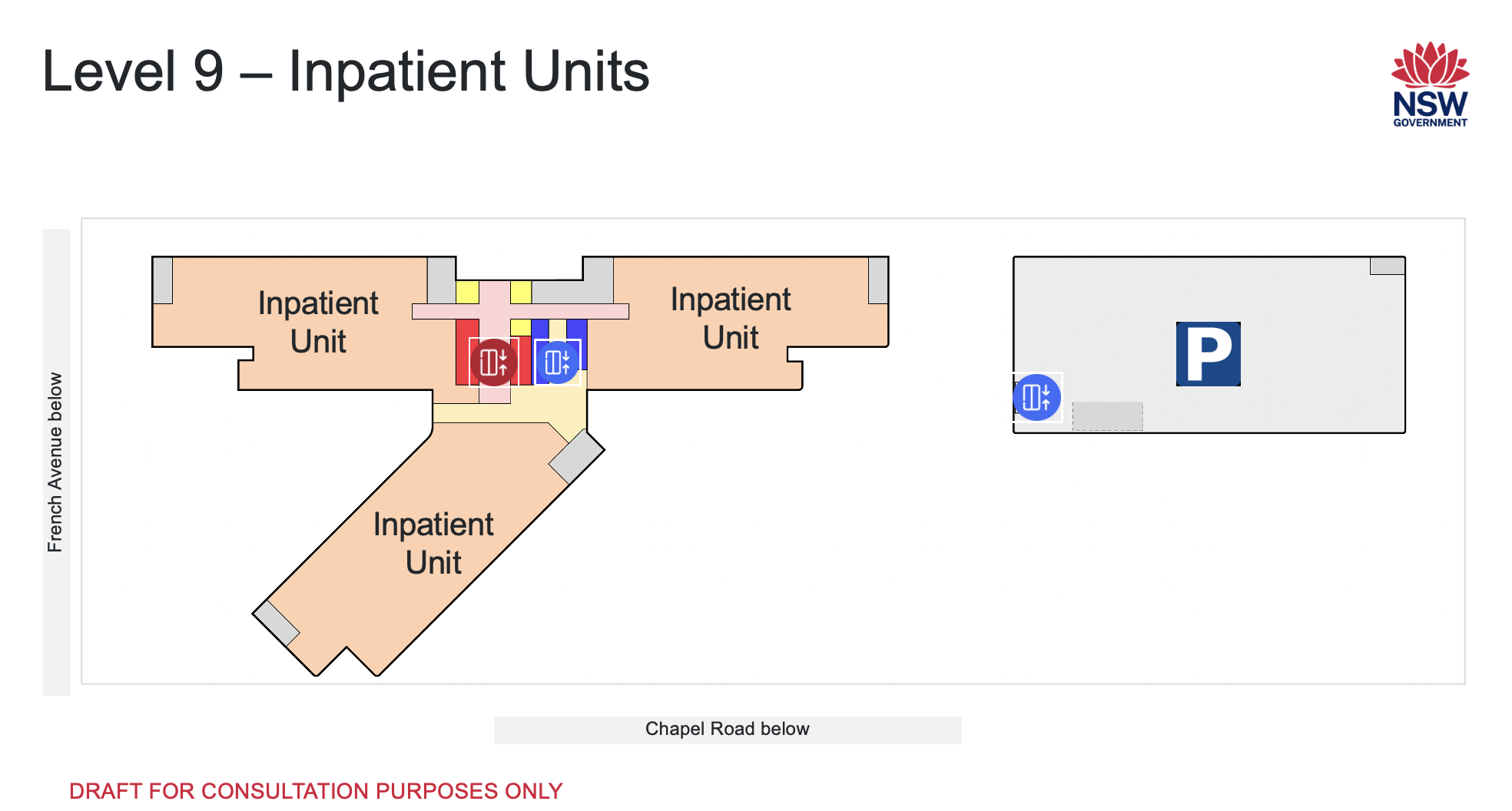This screenshot has height=811, width=1512.
Task: Select the lower diagonal Inpatient Unit label
Action: point(433,543)
